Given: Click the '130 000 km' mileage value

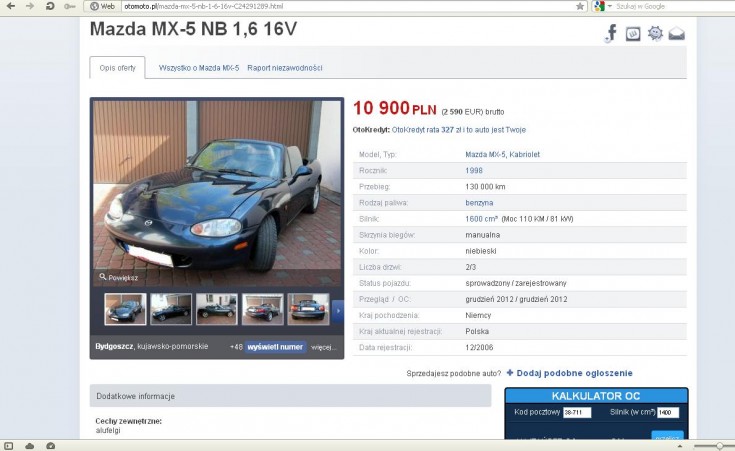Looking at the screenshot, I should click(x=485, y=187).
